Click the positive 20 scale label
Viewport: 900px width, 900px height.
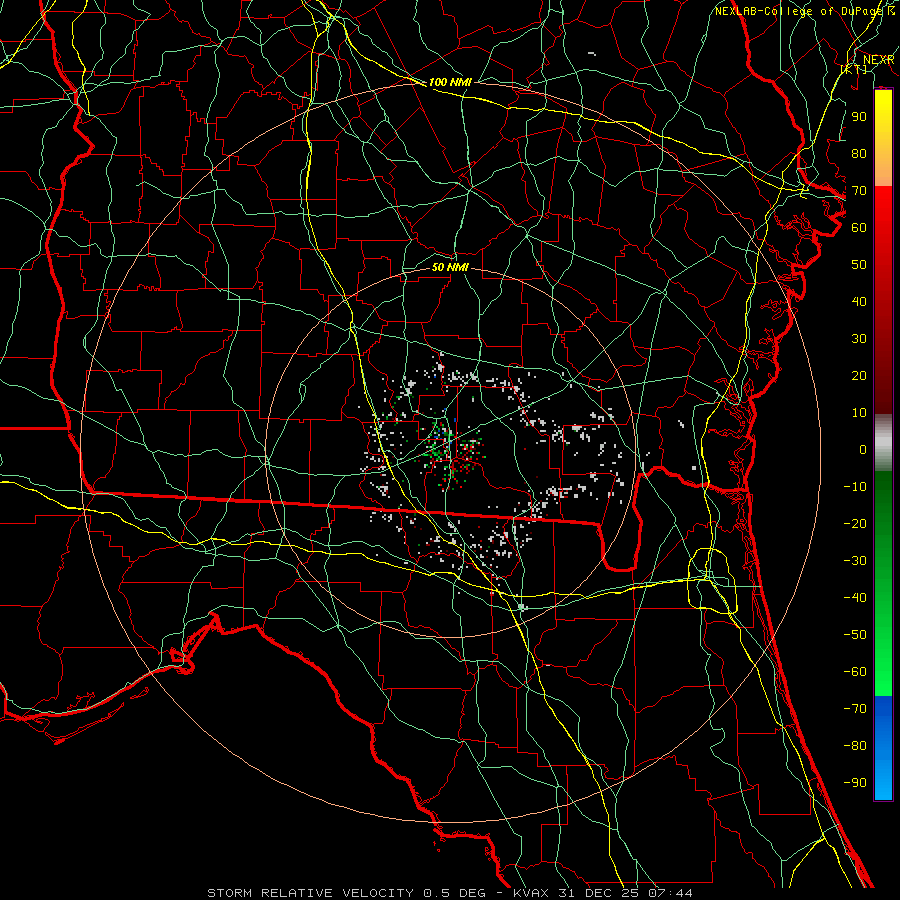pos(859,376)
